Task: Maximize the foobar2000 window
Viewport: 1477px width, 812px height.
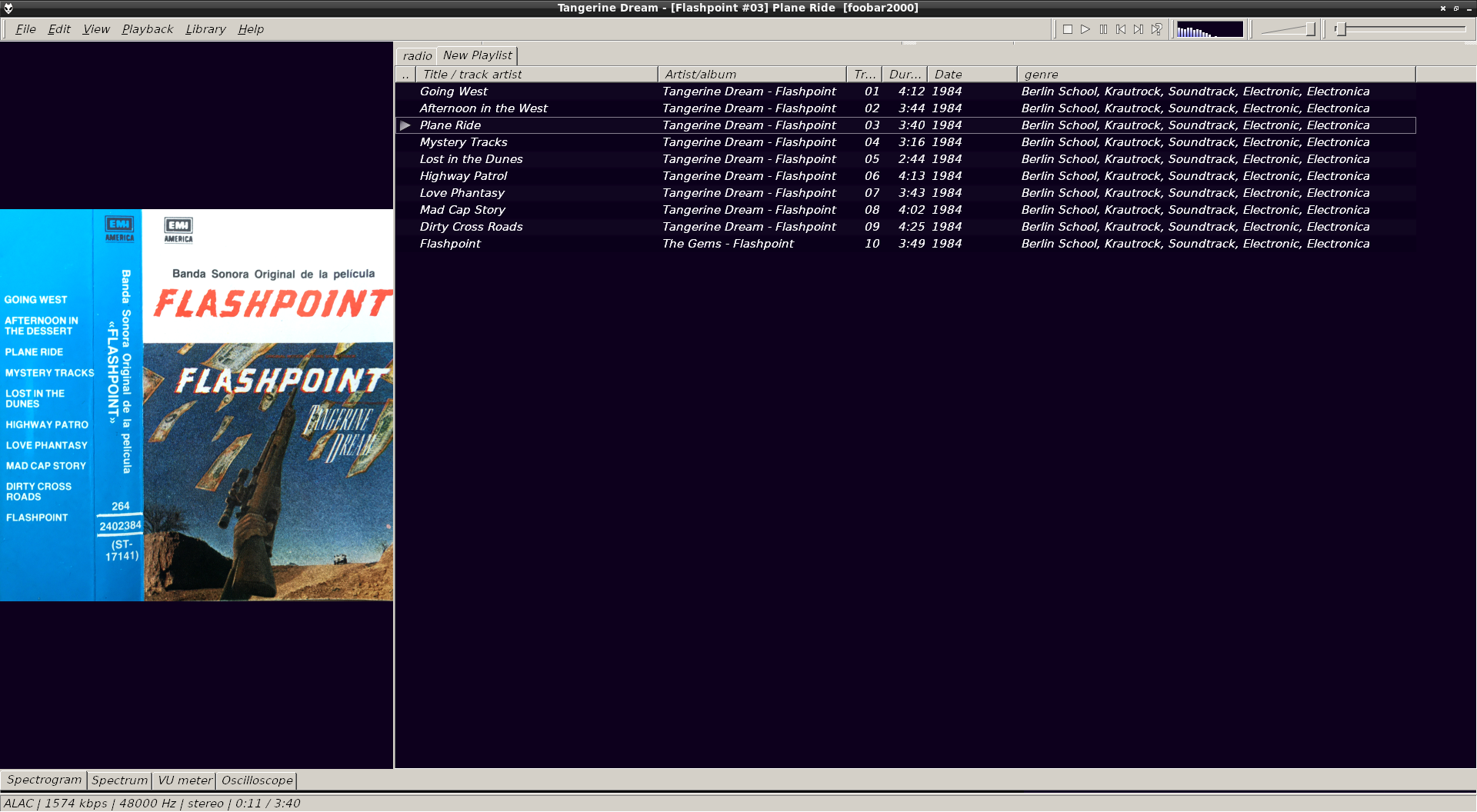Action: tap(1456, 8)
